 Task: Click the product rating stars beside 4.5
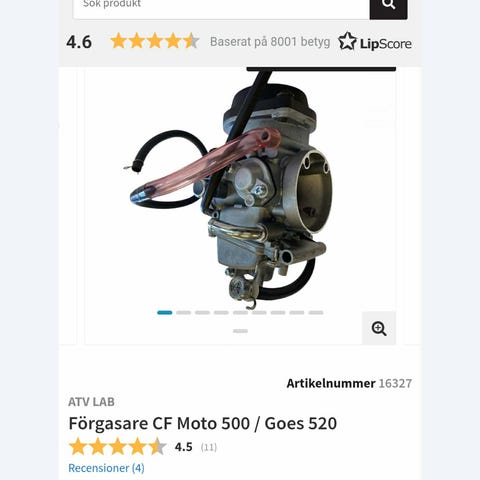[x=117, y=447]
